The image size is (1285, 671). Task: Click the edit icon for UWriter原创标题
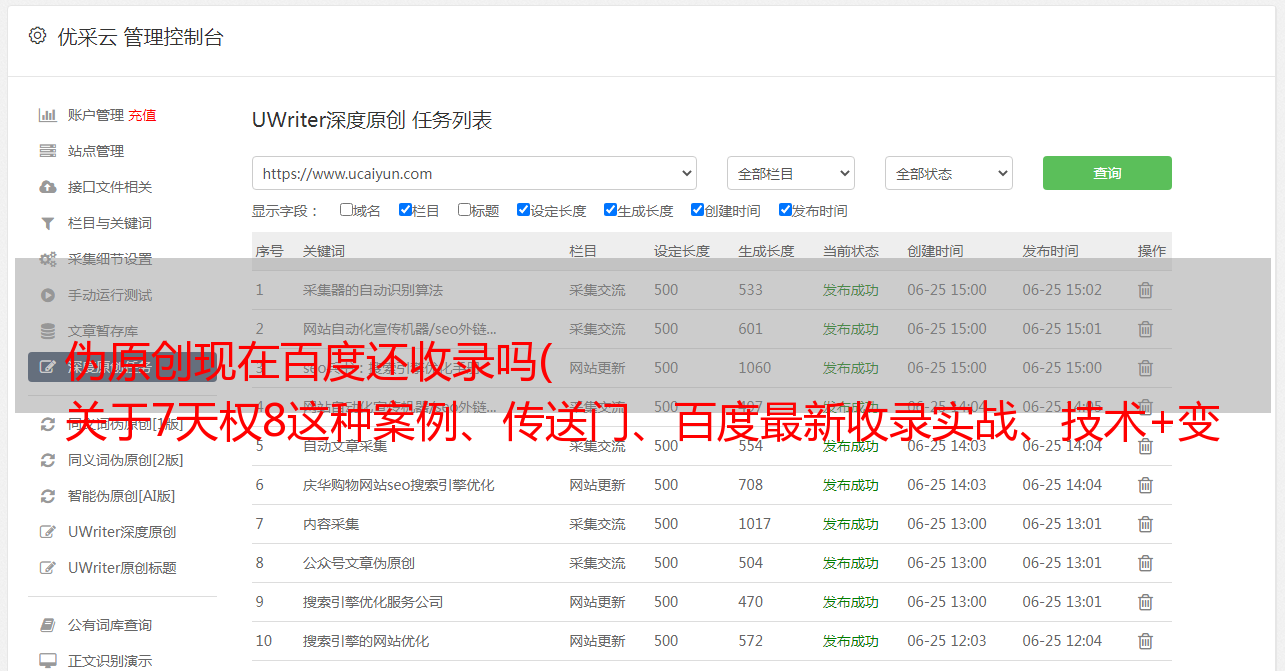(47, 568)
